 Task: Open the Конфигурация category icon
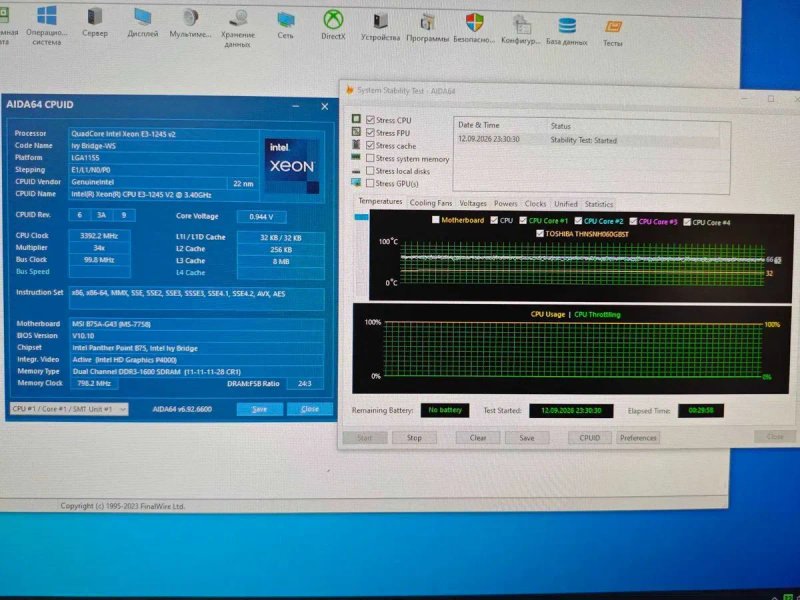click(x=521, y=24)
